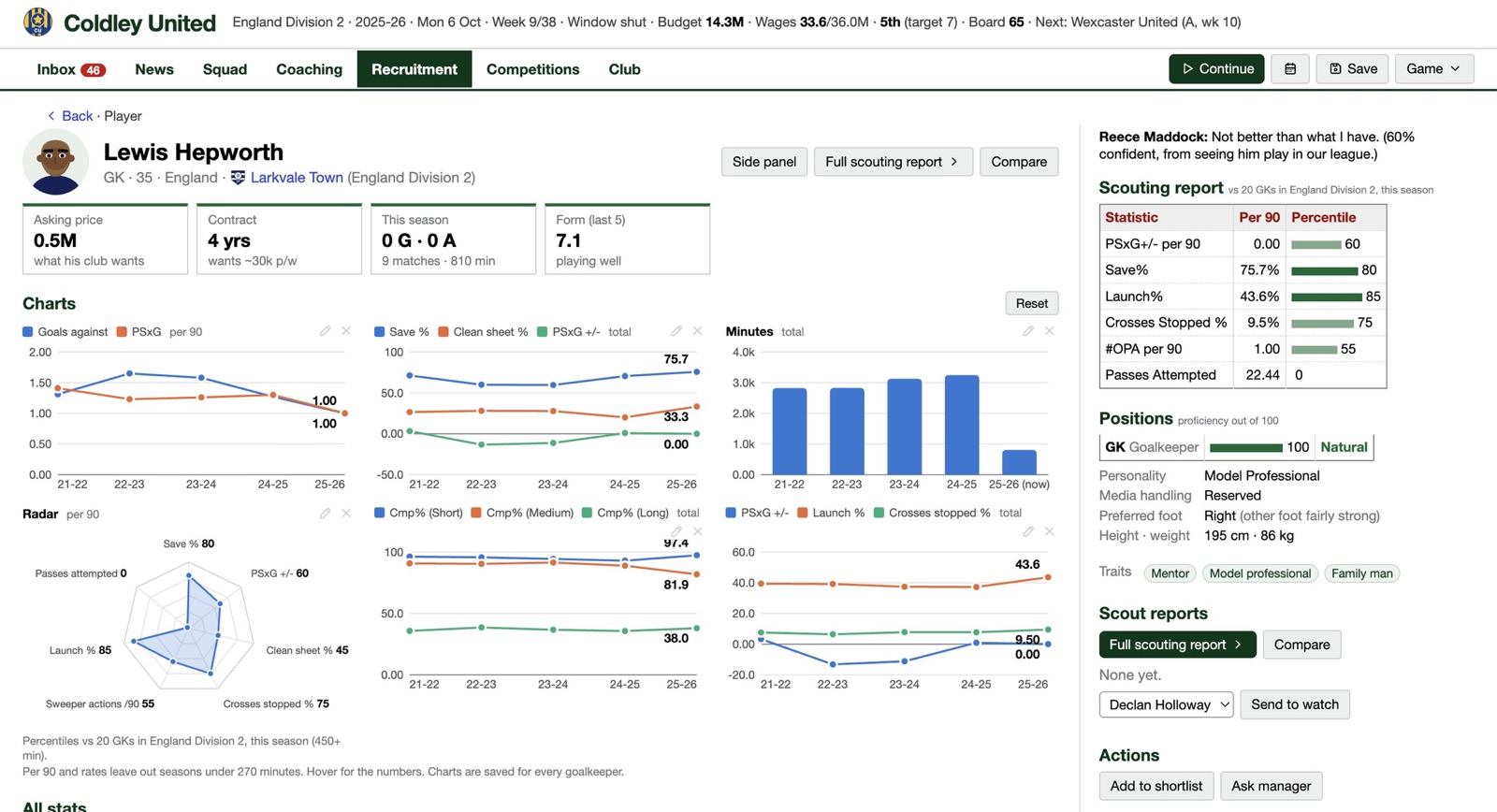Reset the charts layout

pyautogui.click(x=1032, y=303)
